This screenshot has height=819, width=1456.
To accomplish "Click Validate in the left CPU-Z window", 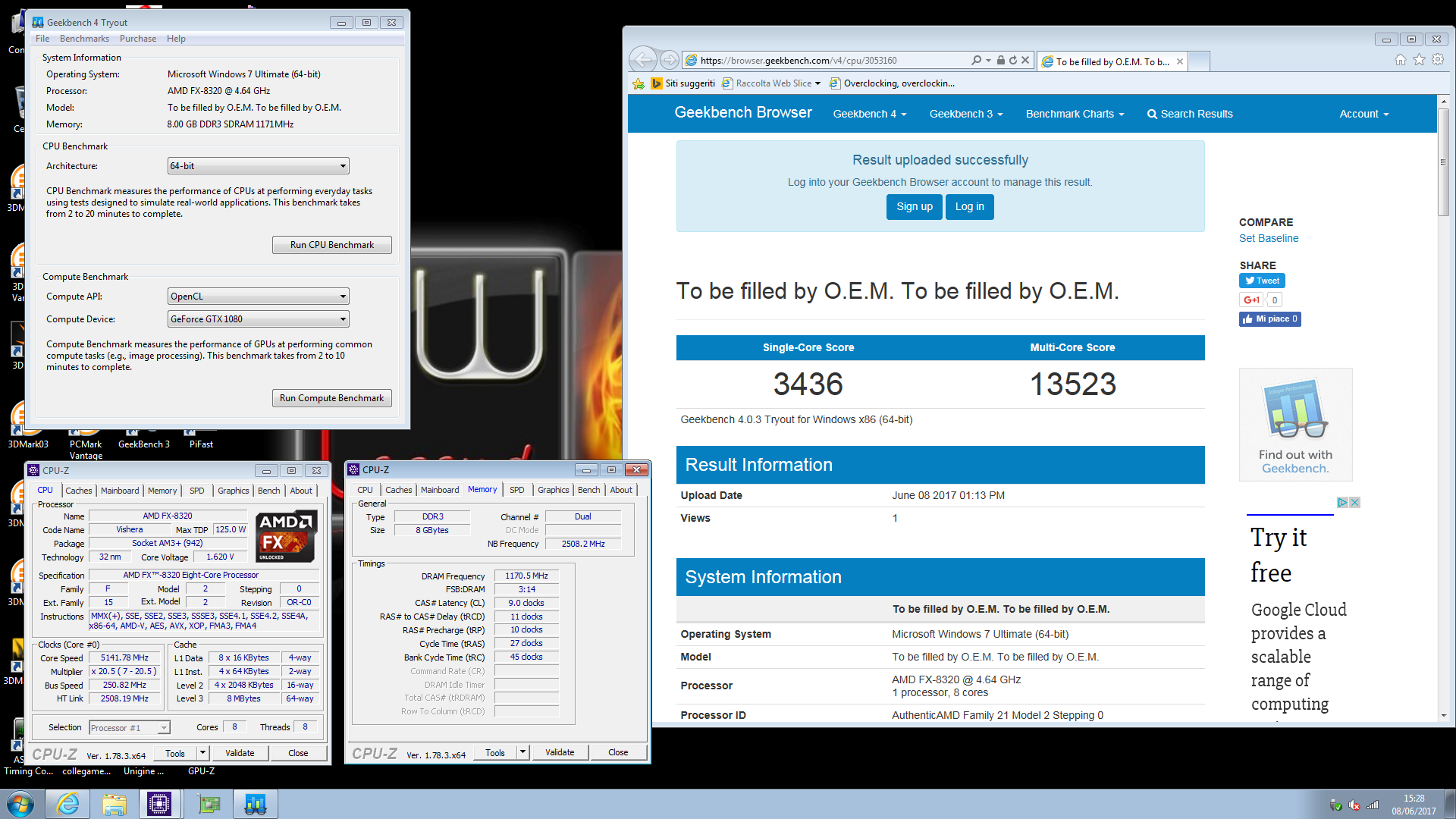I will point(240,753).
